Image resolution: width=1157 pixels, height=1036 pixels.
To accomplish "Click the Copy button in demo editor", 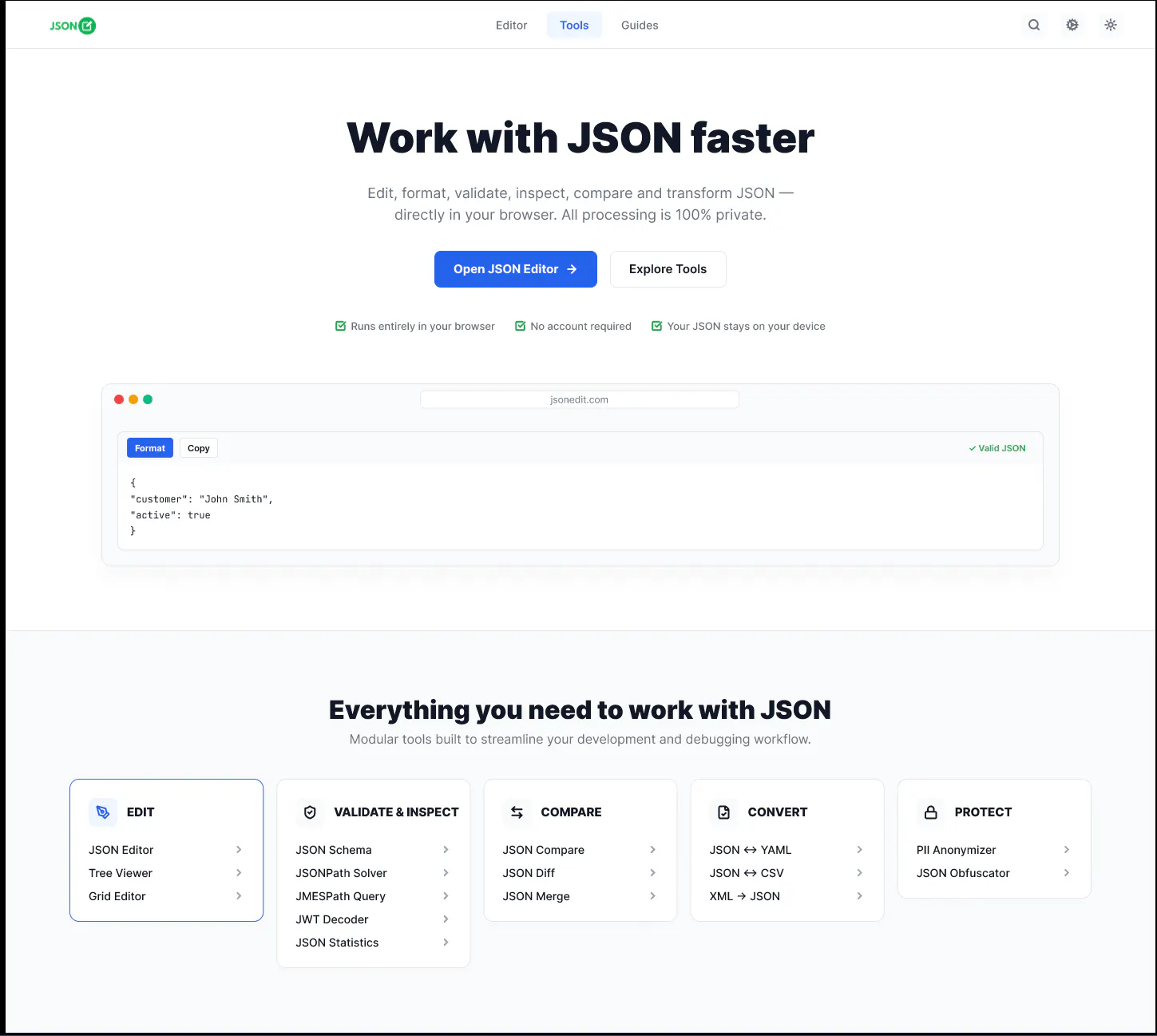I will coord(199,448).
